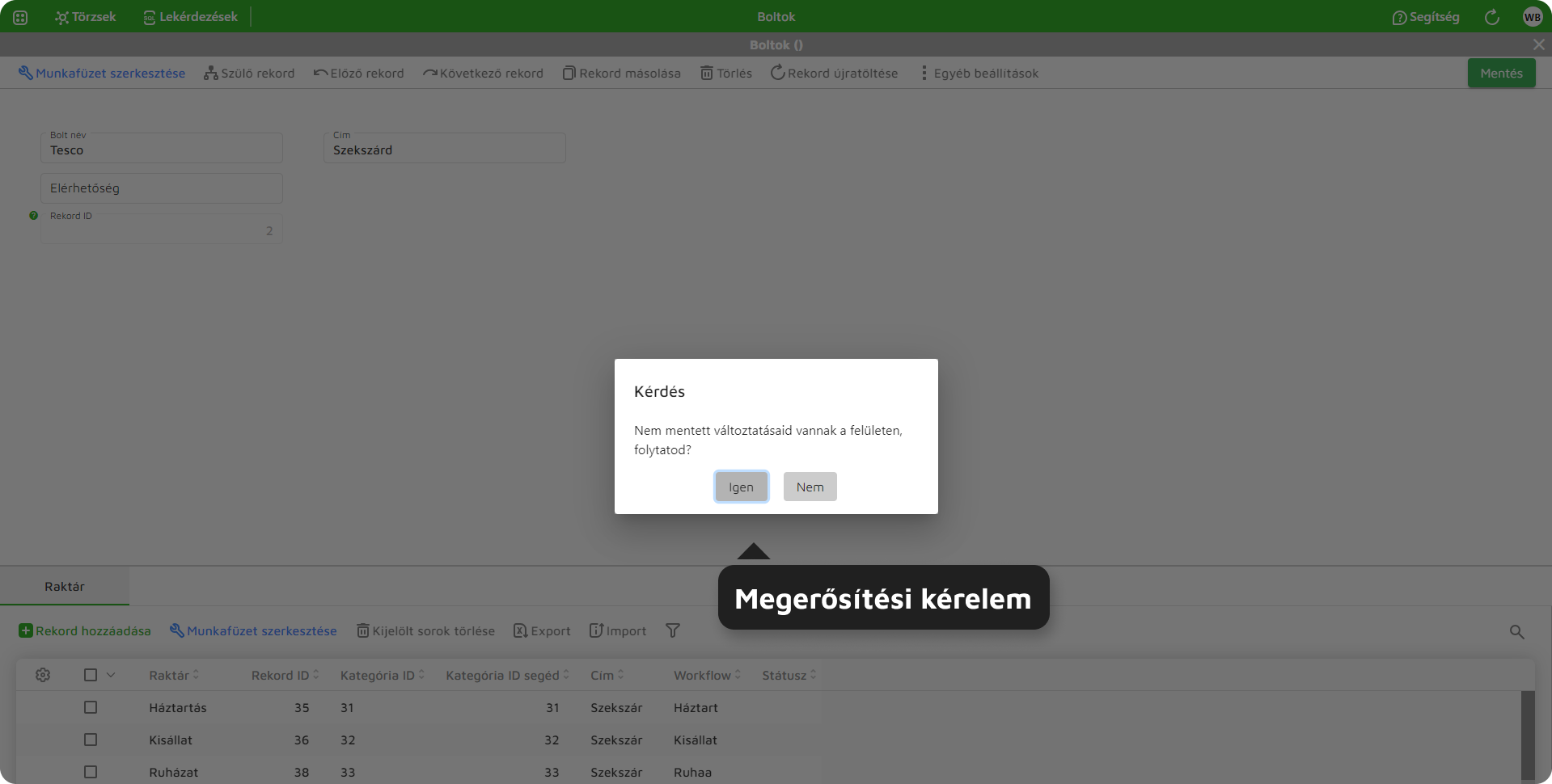Image resolution: width=1552 pixels, height=784 pixels.
Task: Go to Szülő rekord
Action: tap(249, 73)
